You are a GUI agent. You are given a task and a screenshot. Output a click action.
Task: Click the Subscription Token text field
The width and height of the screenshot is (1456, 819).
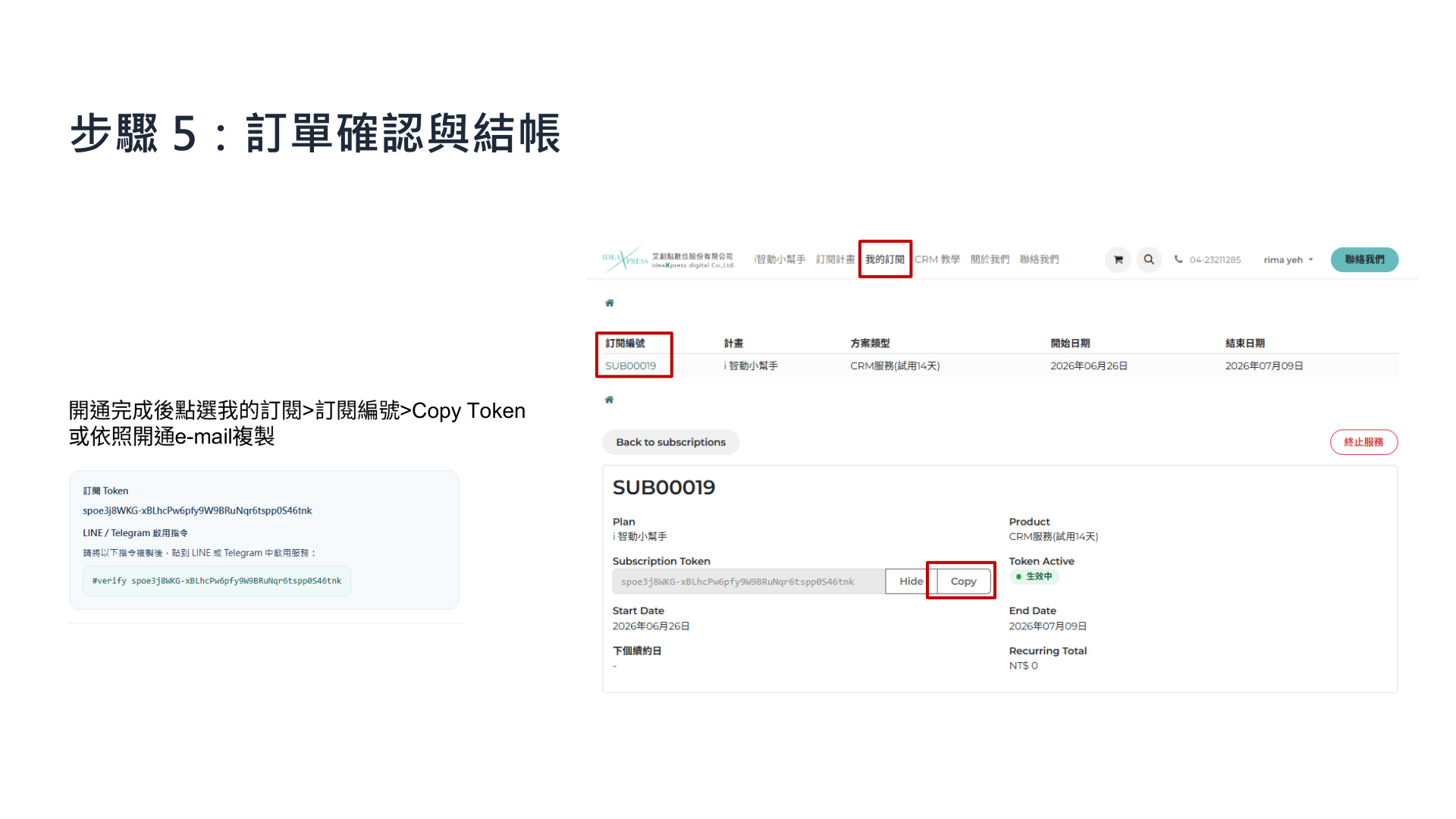click(x=748, y=582)
